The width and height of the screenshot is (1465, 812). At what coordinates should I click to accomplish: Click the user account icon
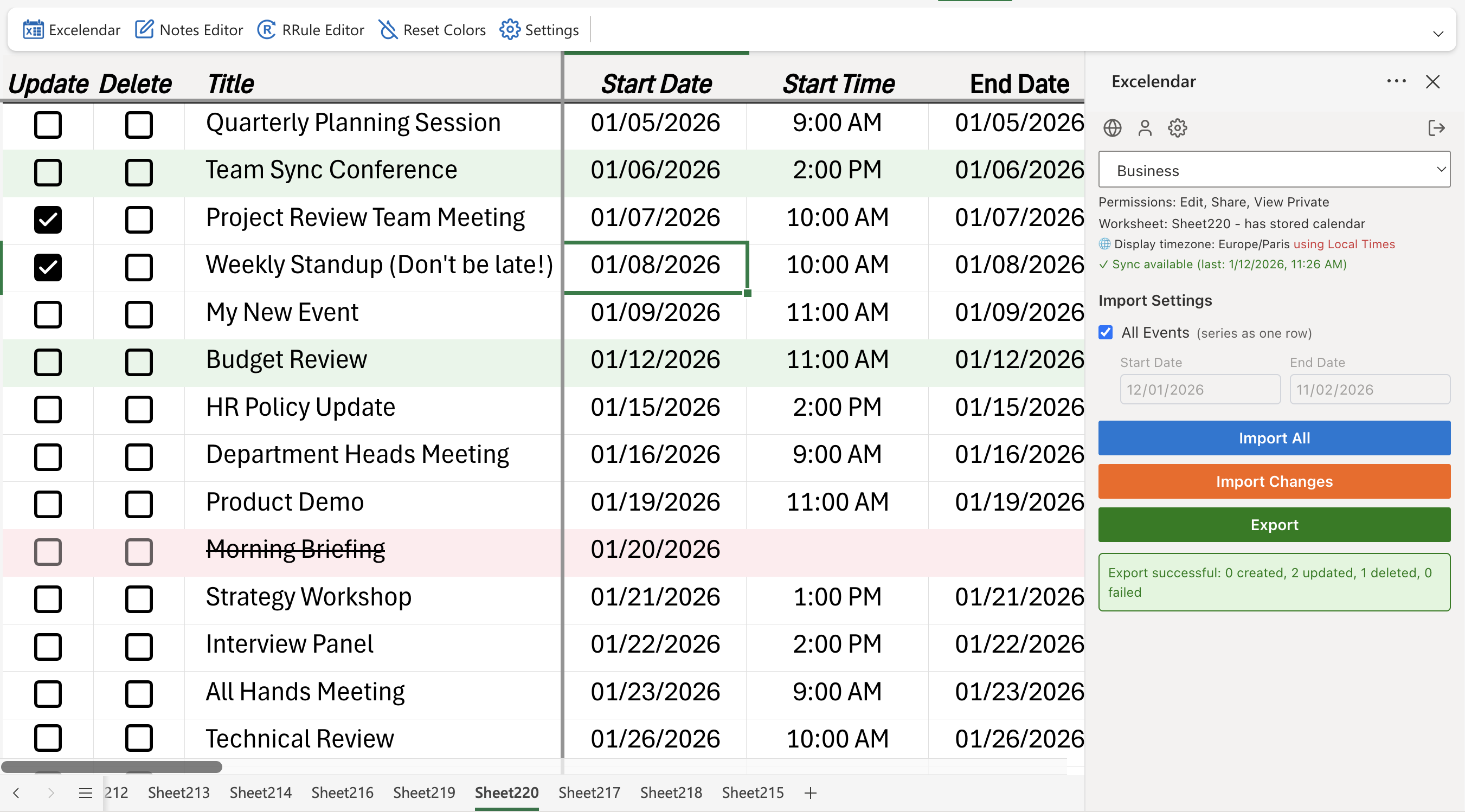tap(1145, 127)
